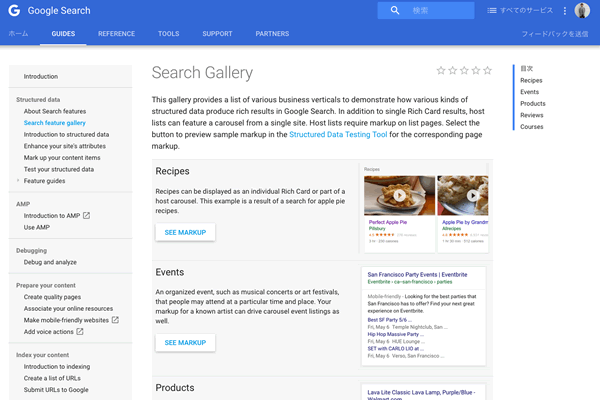Open the all-services list menu
600x400 pixels.
[520, 10]
